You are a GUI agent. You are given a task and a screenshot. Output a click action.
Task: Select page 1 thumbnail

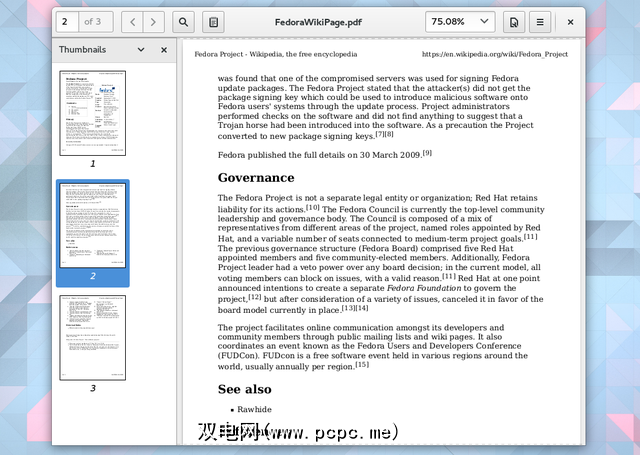point(93,113)
